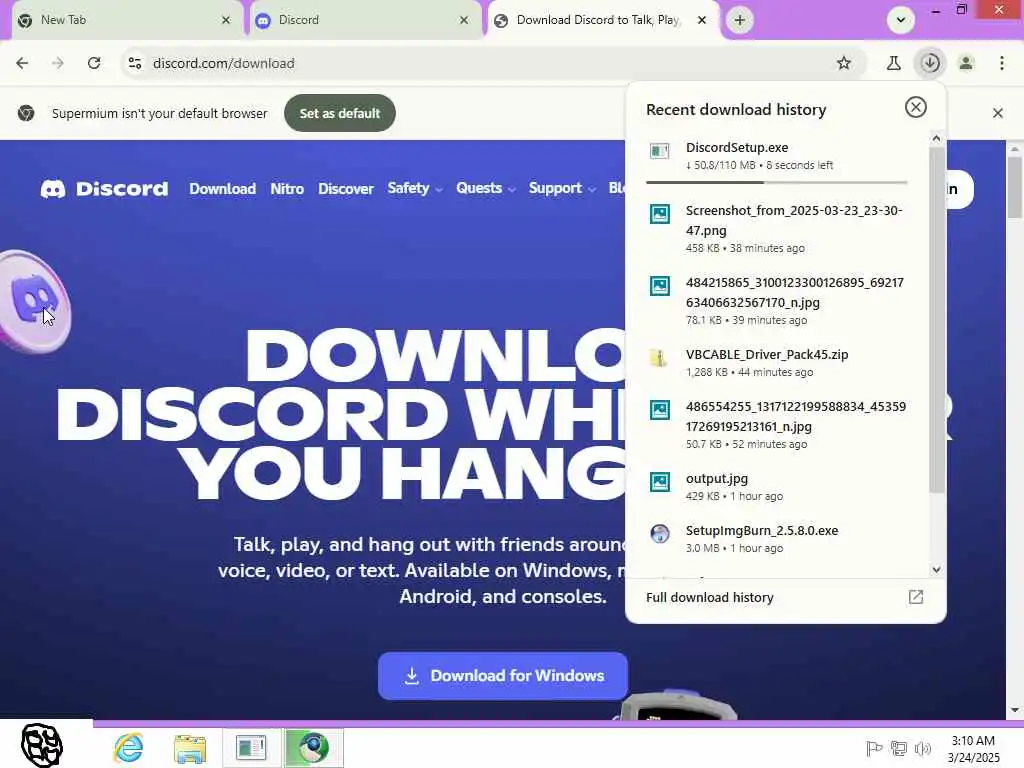Click the SetupImgBurn_2.5.8.0.exe icon
Image resolution: width=1024 pixels, height=768 pixels.
point(660,534)
